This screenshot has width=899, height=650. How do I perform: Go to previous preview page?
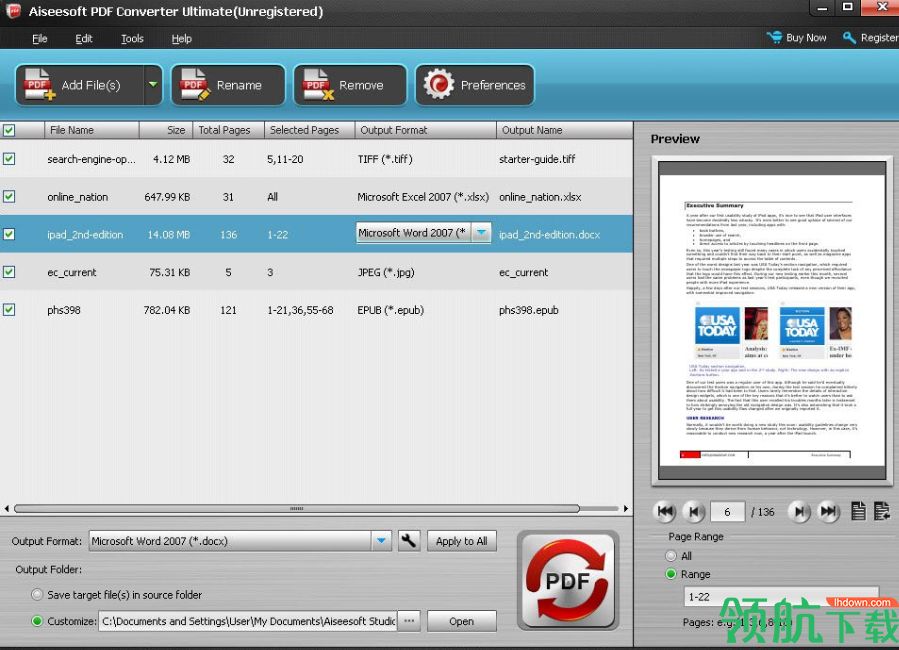pyautogui.click(x=694, y=511)
